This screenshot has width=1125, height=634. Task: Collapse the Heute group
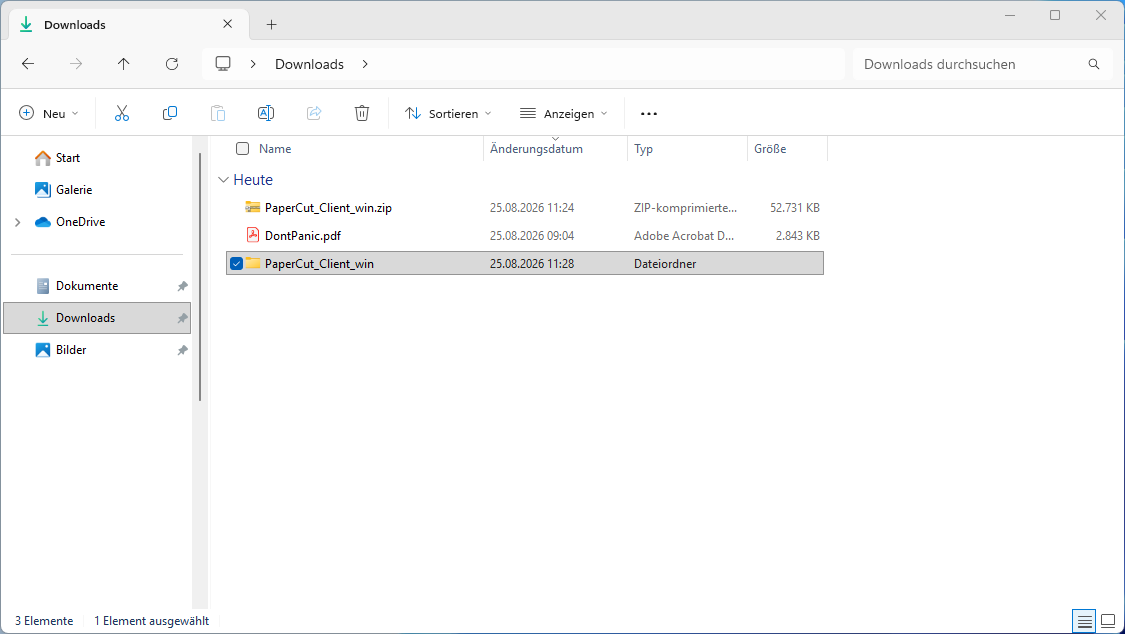[223, 179]
